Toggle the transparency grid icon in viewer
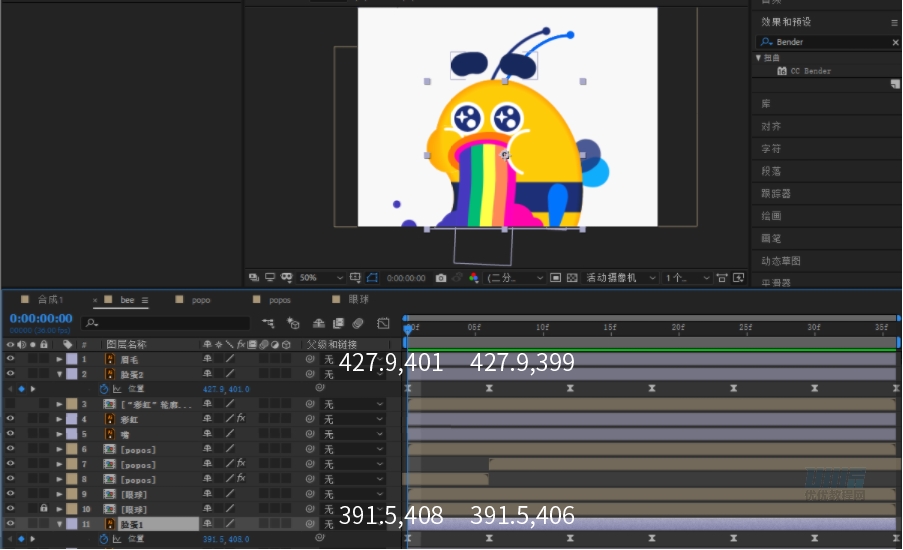Image resolution: width=903 pixels, height=550 pixels. [x=572, y=278]
